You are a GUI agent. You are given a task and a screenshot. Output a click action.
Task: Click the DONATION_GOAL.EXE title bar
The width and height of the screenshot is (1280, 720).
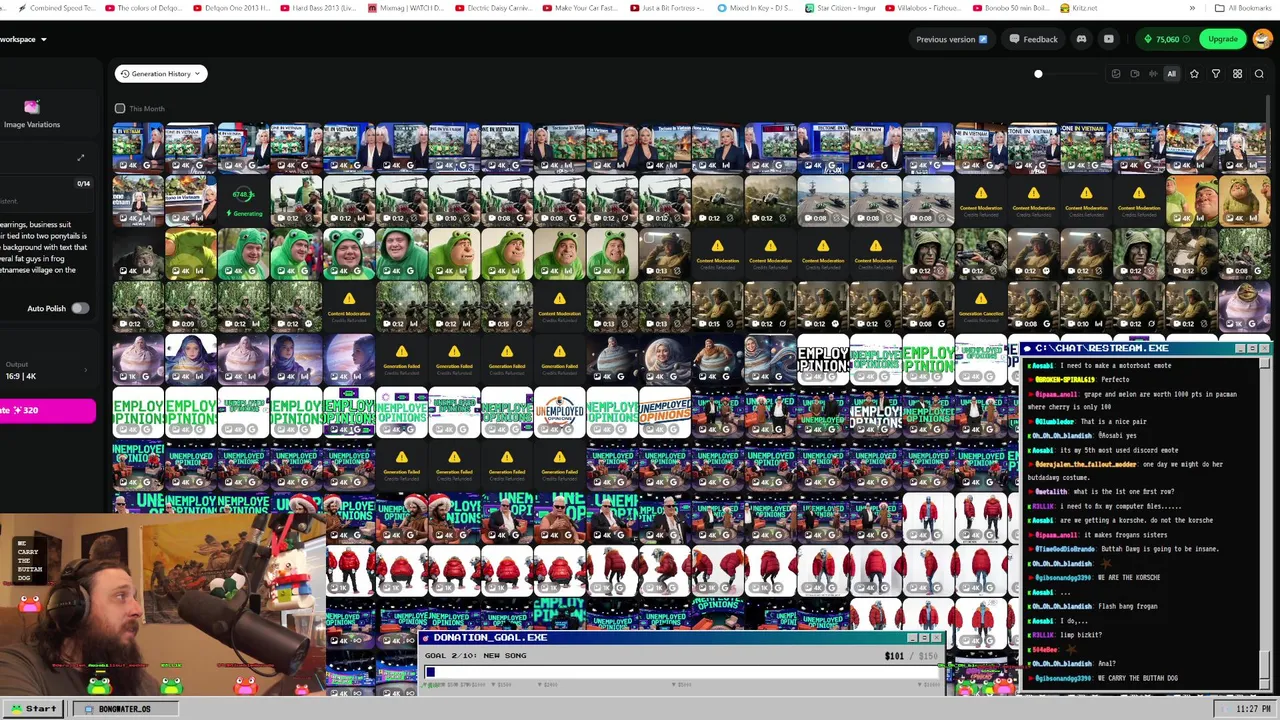tap(681, 637)
